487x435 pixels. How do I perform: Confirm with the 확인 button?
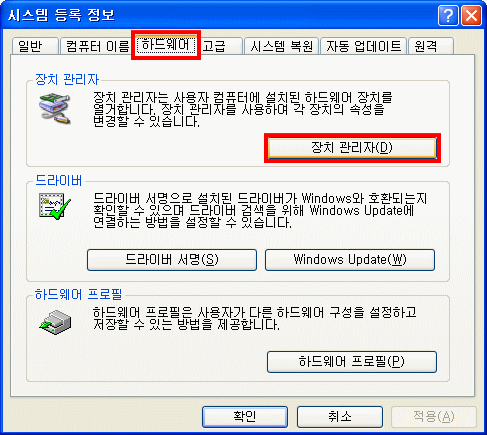point(245,417)
